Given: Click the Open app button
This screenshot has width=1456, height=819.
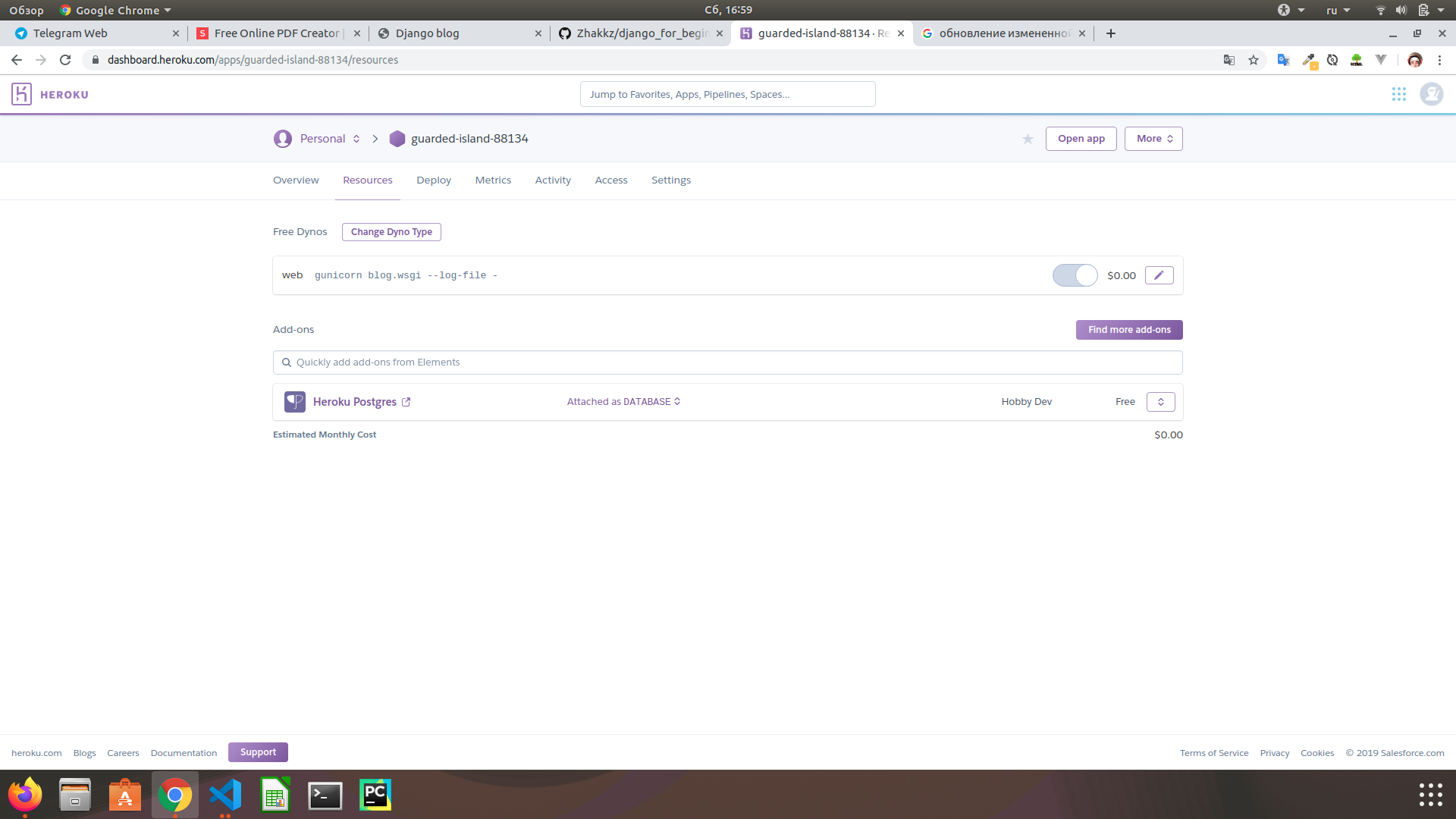Looking at the screenshot, I should pyautogui.click(x=1081, y=139).
